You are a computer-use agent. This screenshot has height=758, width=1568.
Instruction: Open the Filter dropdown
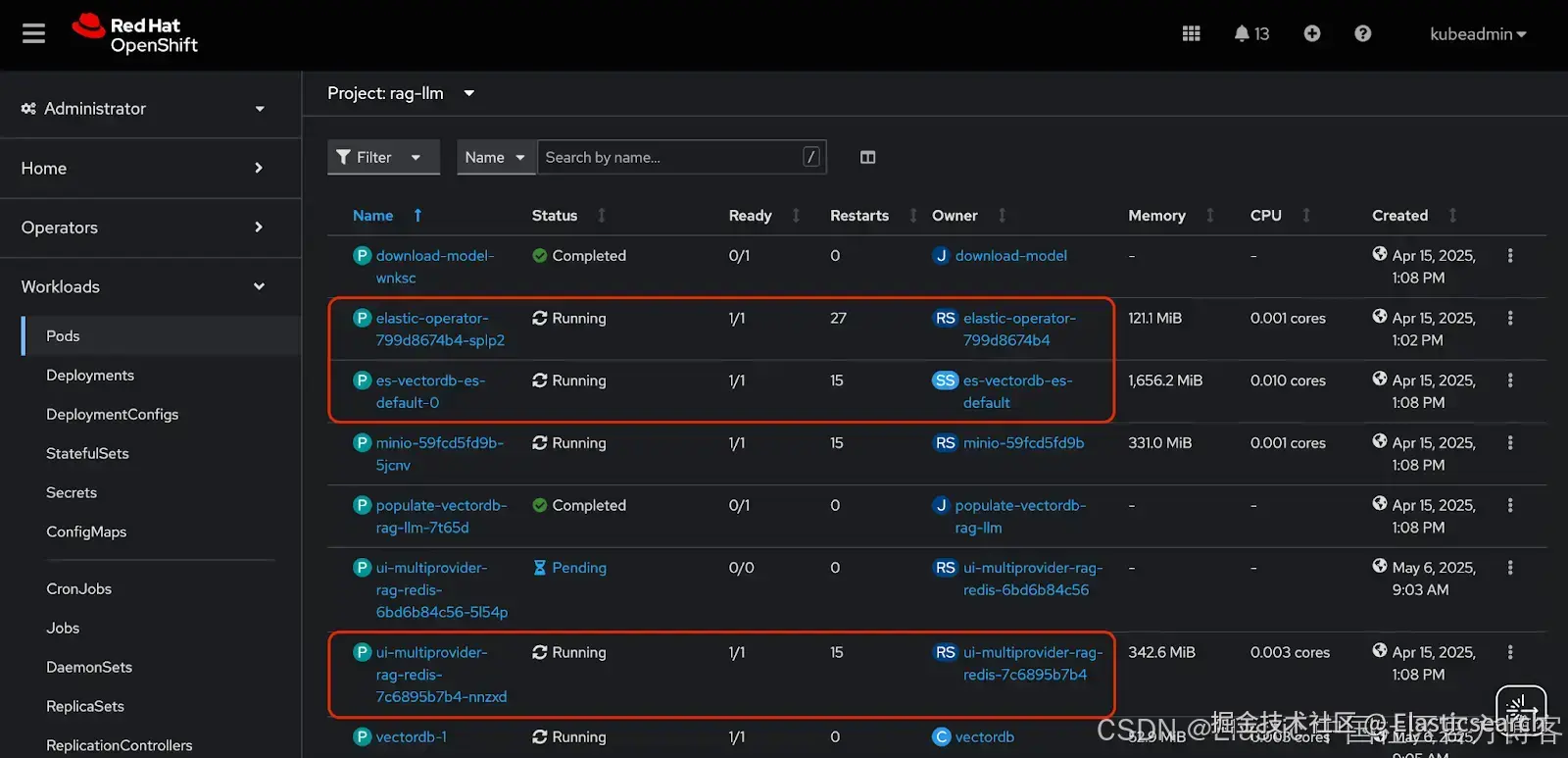(382, 158)
